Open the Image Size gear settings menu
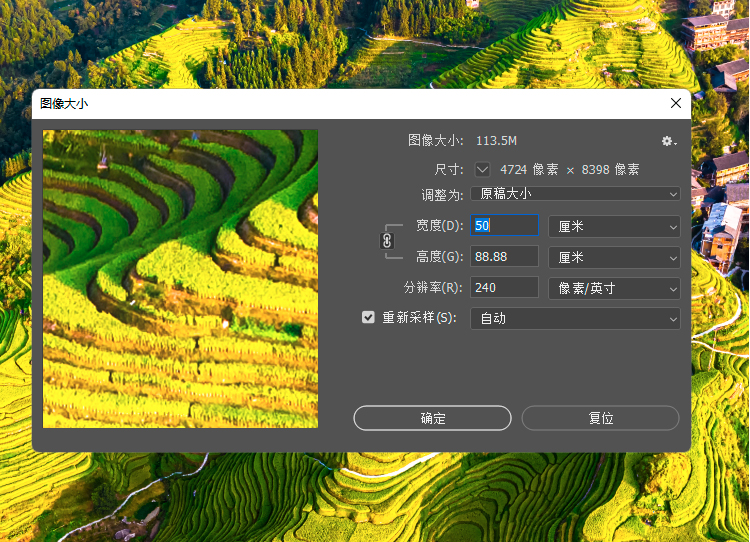The width and height of the screenshot is (750, 542). click(668, 142)
